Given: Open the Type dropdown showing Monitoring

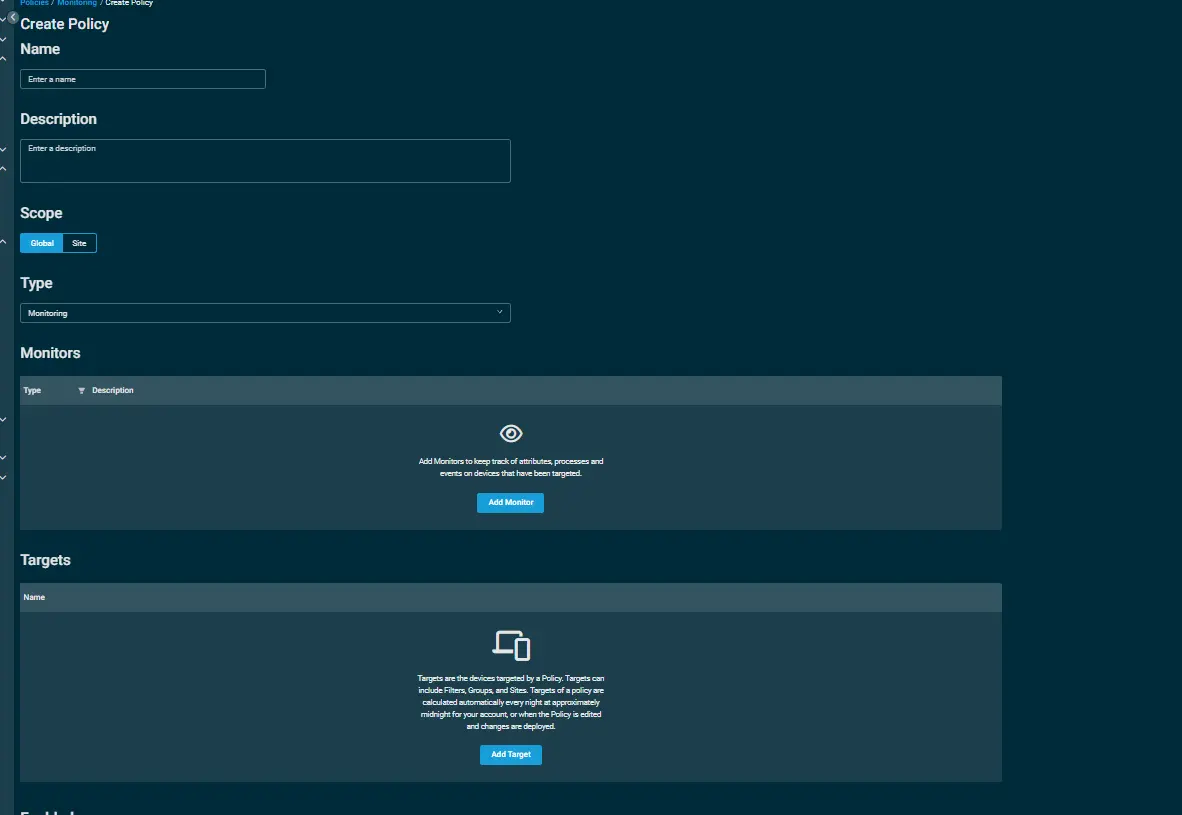Looking at the screenshot, I should tap(265, 313).
